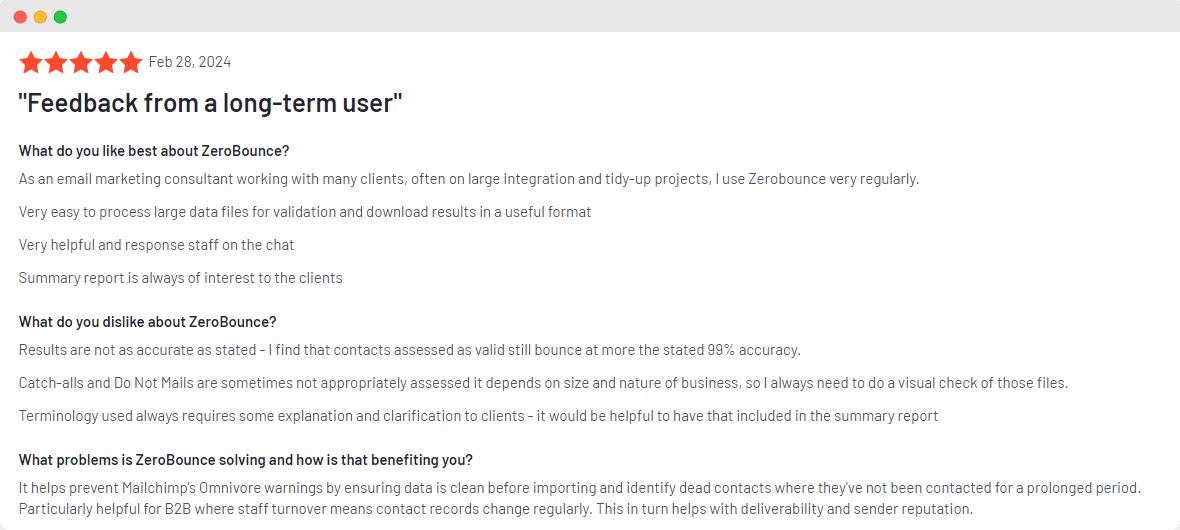Click the "Very helpful and response staff" line

156,245
